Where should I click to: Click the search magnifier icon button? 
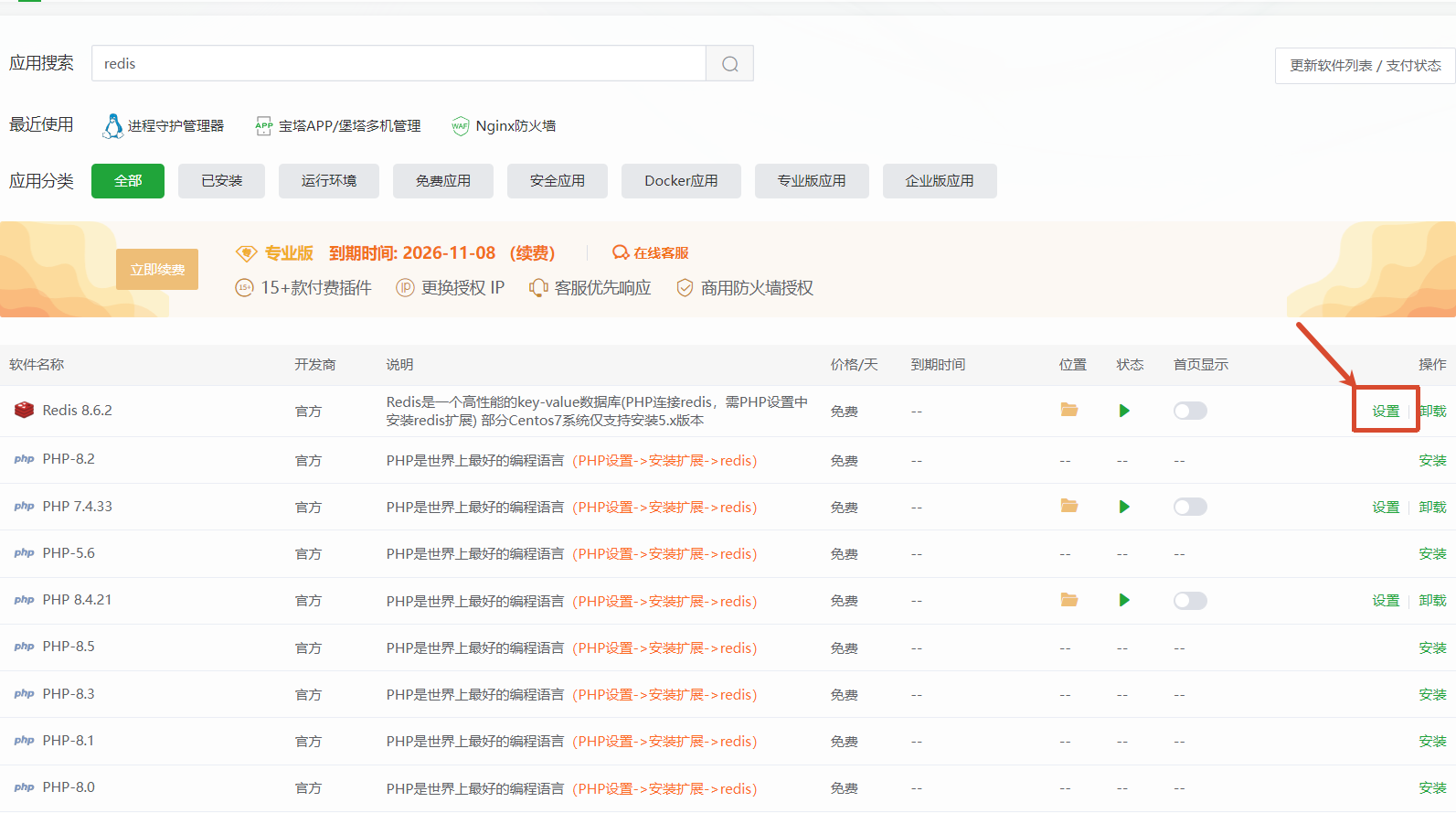coord(729,64)
